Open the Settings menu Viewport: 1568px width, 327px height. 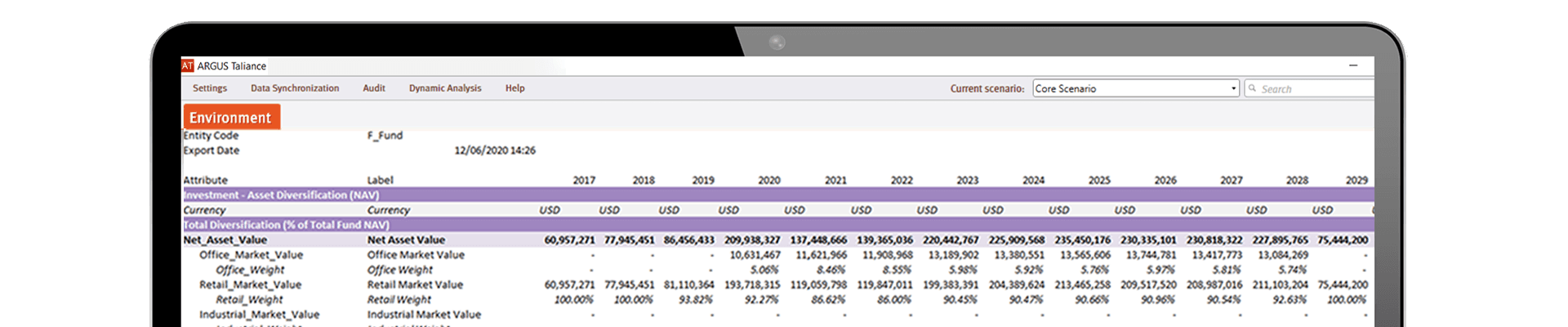(x=210, y=88)
